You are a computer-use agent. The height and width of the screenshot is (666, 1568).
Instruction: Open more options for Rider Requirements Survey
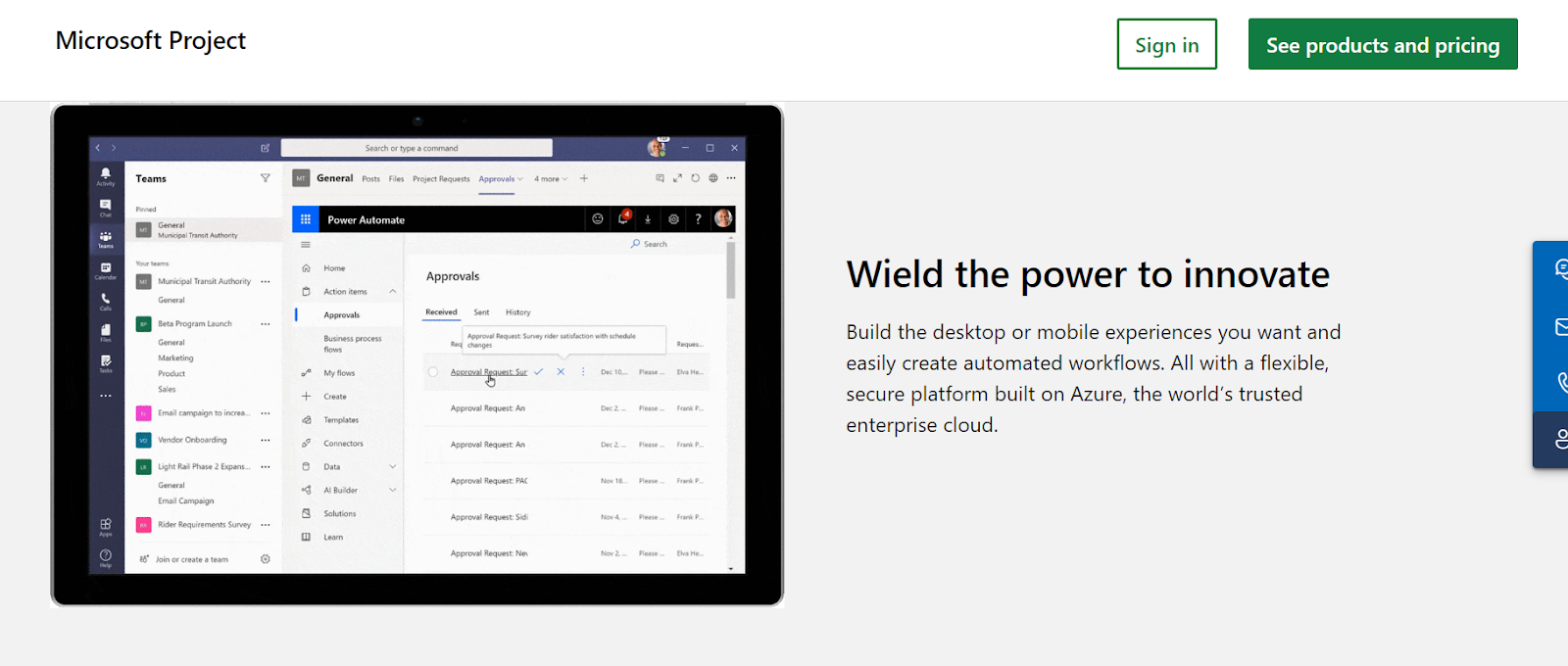[266, 525]
